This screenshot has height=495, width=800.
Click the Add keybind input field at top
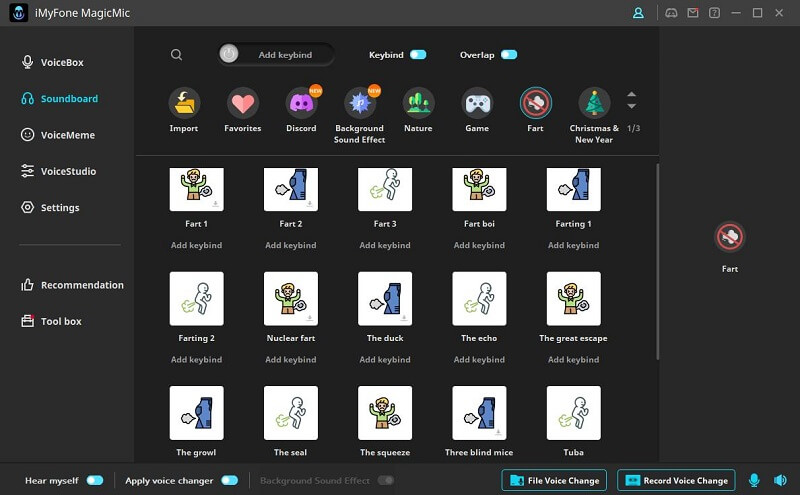[276, 54]
